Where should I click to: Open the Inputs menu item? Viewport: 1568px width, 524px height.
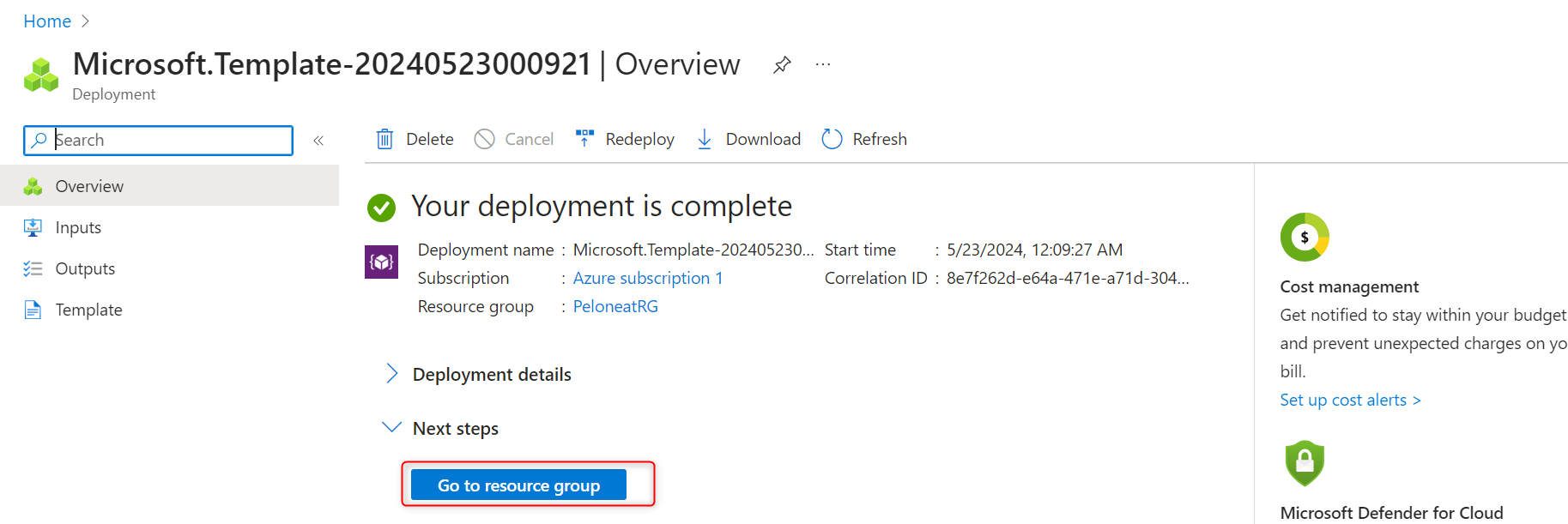point(78,227)
